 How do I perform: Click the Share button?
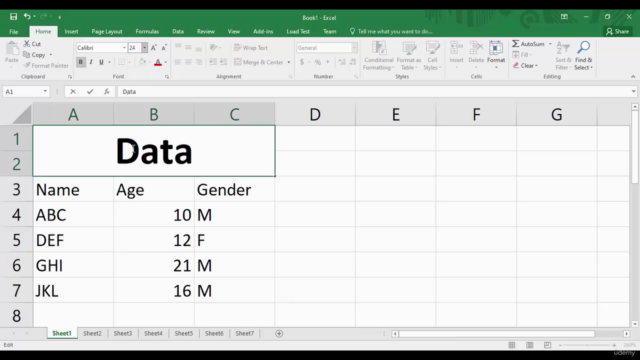point(618,31)
